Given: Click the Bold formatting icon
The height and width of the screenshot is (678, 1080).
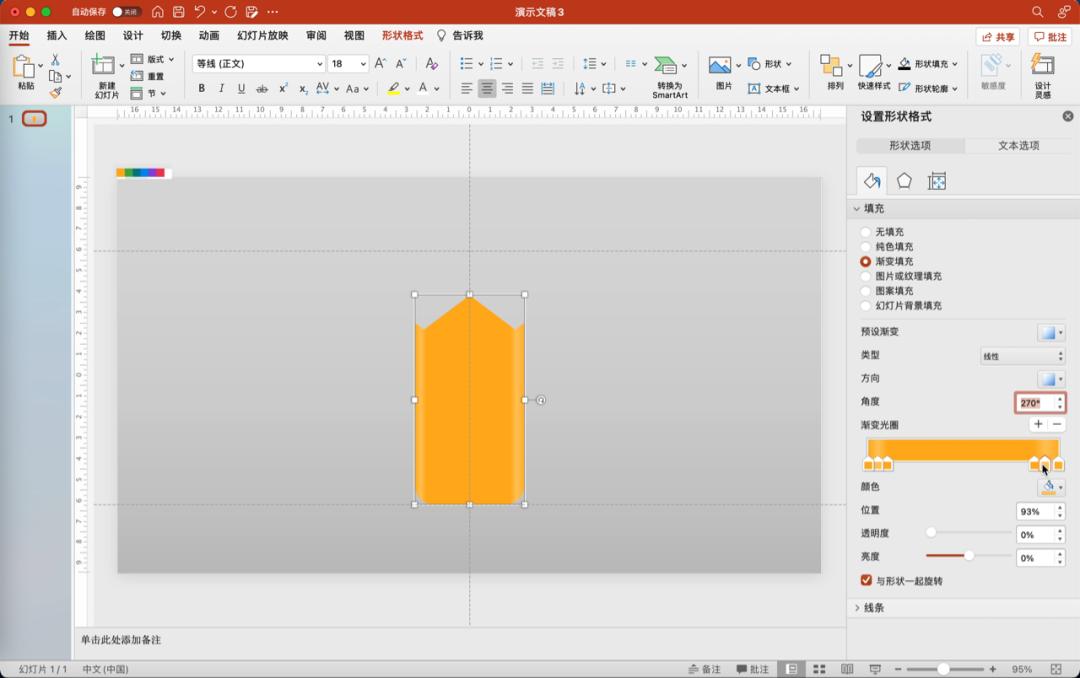Looking at the screenshot, I should coord(201,89).
